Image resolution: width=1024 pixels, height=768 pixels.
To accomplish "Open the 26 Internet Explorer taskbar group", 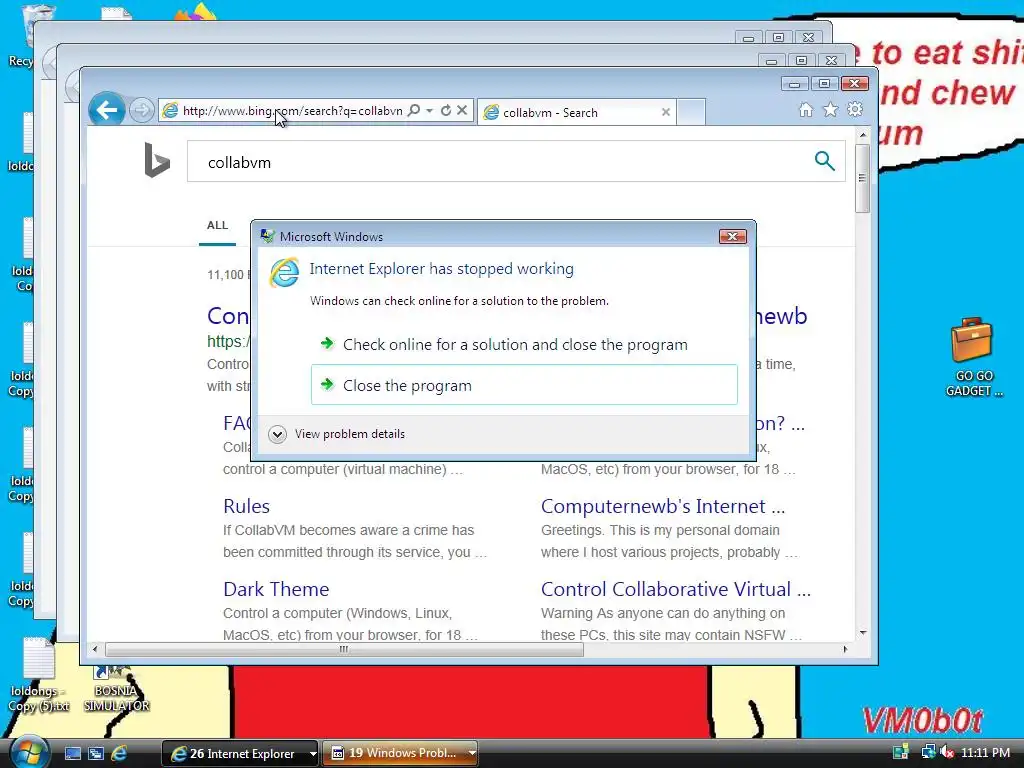I will (x=240, y=753).
